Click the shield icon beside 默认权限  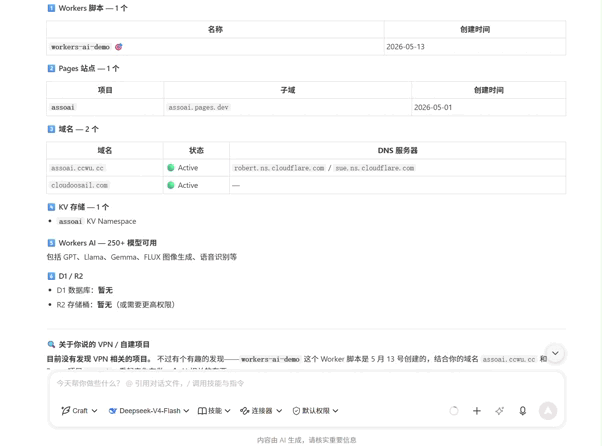pos(296,411)
